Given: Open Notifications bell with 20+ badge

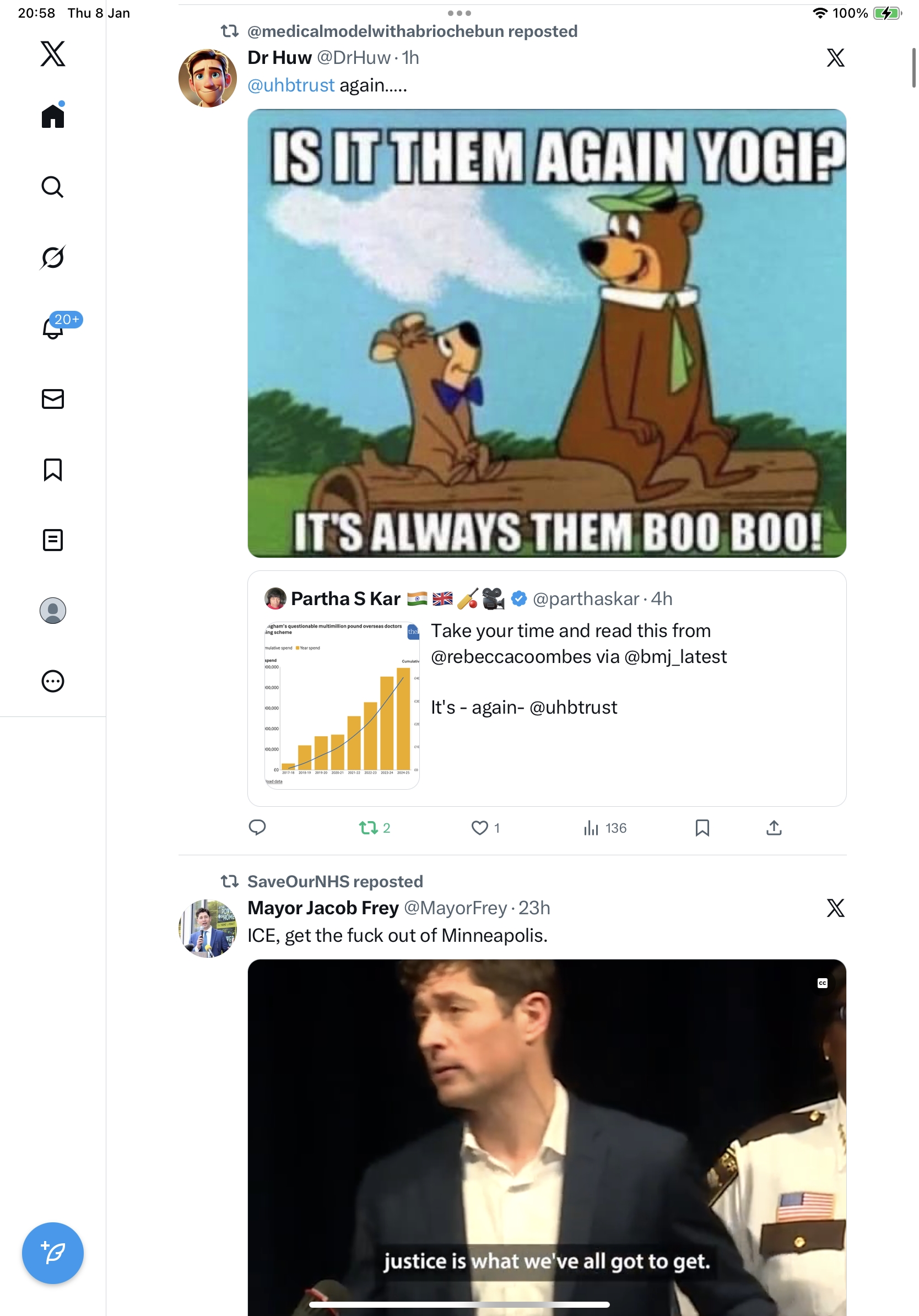Looking at the screenshot, I should click(53, 328).
